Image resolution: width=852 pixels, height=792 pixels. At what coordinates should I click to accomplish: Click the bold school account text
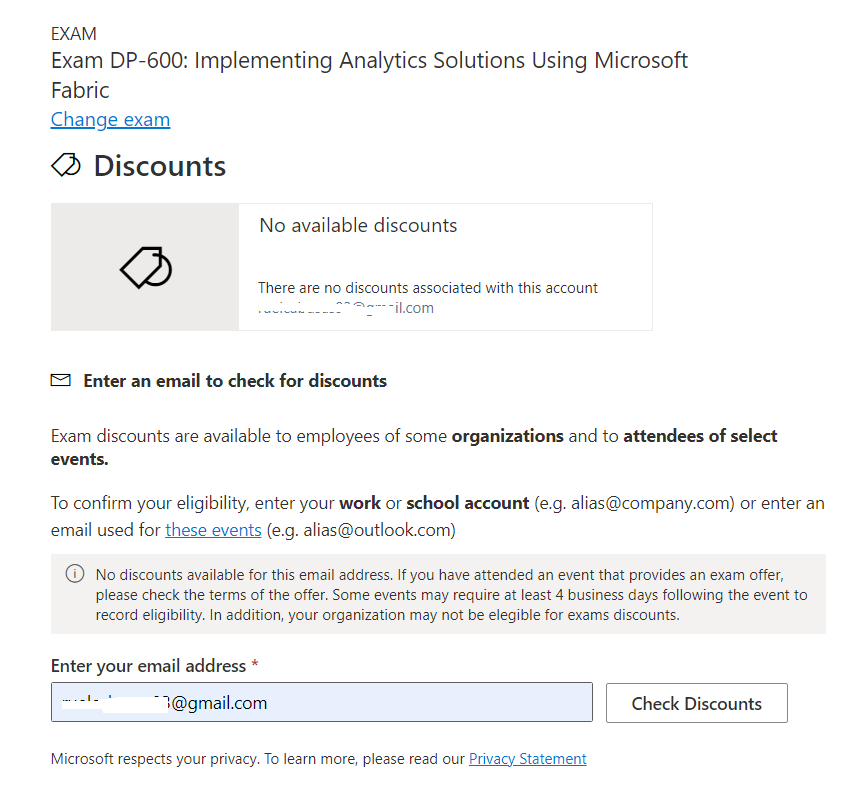[x=468, y=503]
